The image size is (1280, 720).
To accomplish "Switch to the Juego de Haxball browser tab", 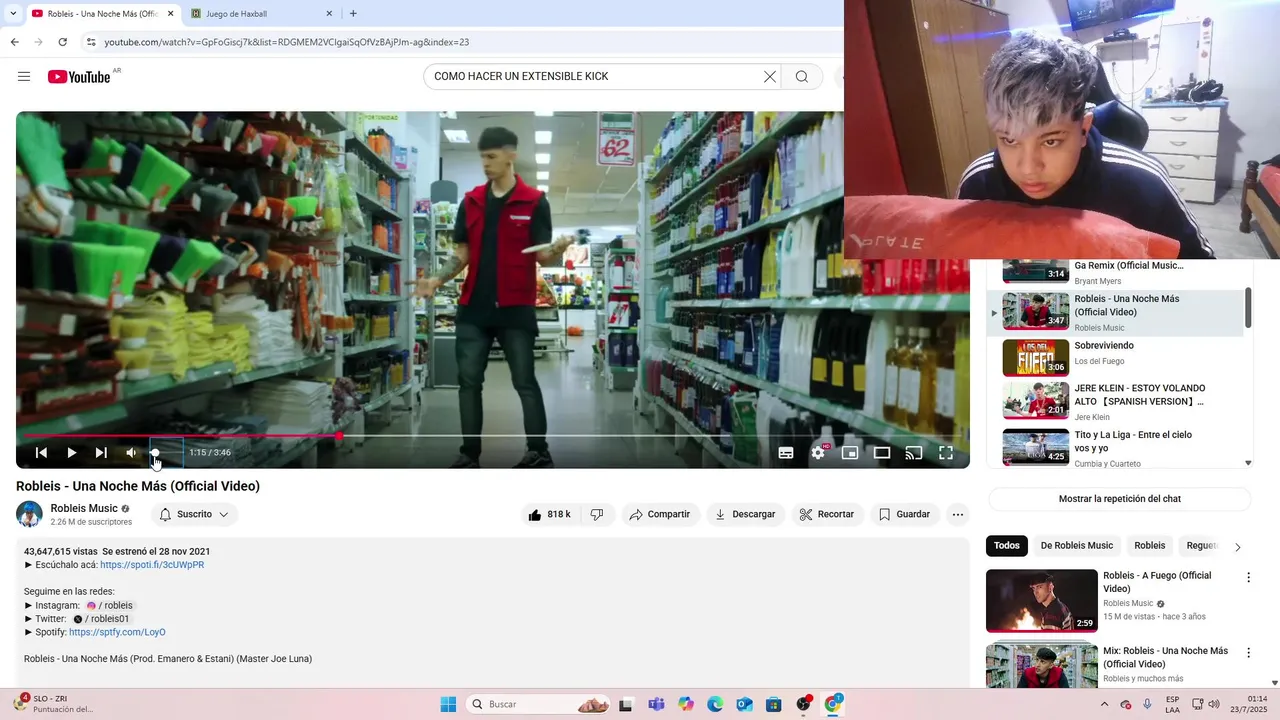I will [262, 14].
